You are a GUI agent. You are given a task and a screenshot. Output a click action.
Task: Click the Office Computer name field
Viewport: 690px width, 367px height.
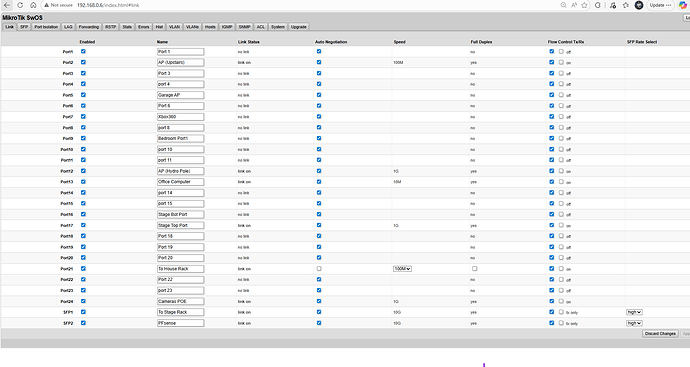[x=180, y=182]
